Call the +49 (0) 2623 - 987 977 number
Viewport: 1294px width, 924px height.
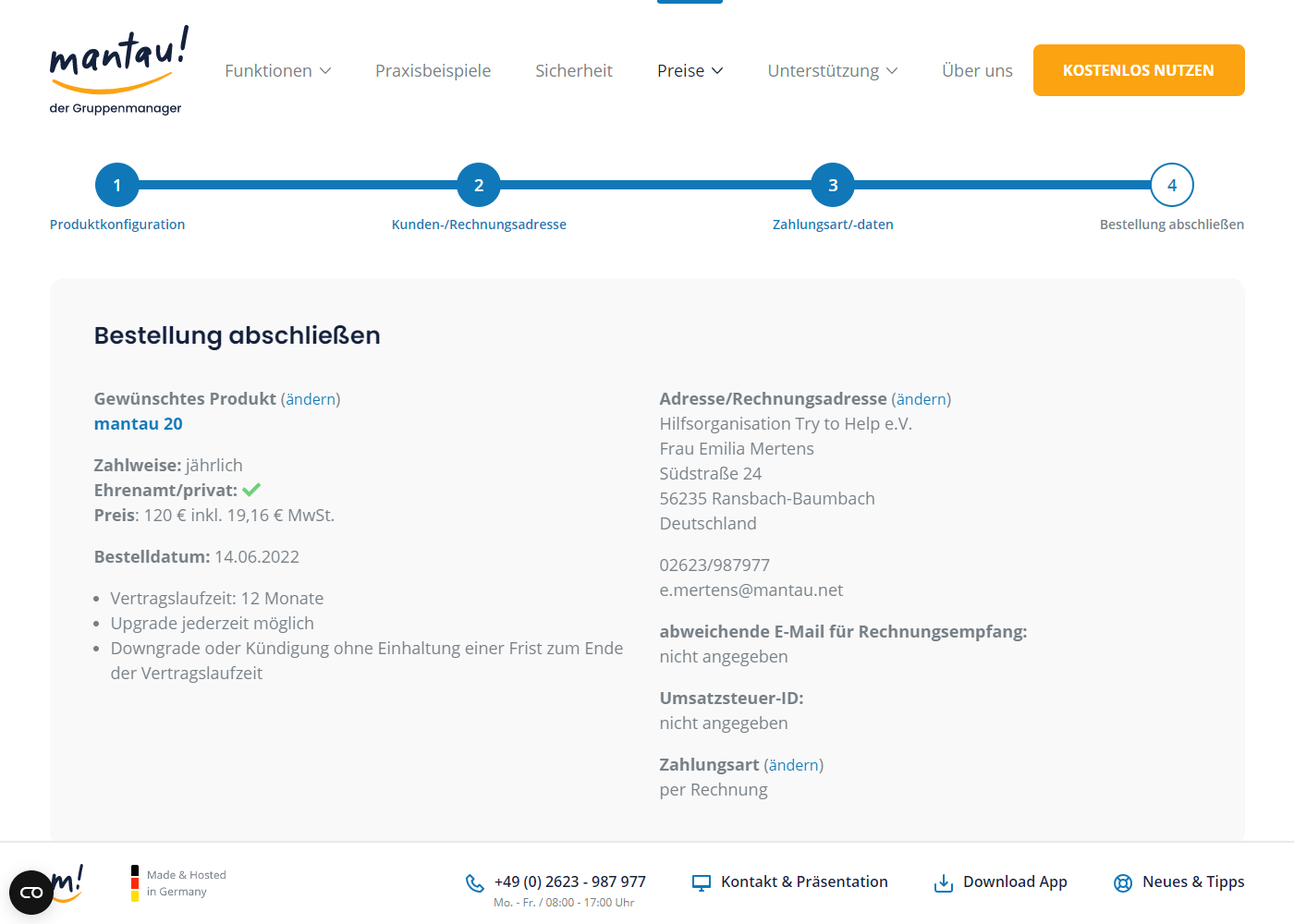coord(570,881)
